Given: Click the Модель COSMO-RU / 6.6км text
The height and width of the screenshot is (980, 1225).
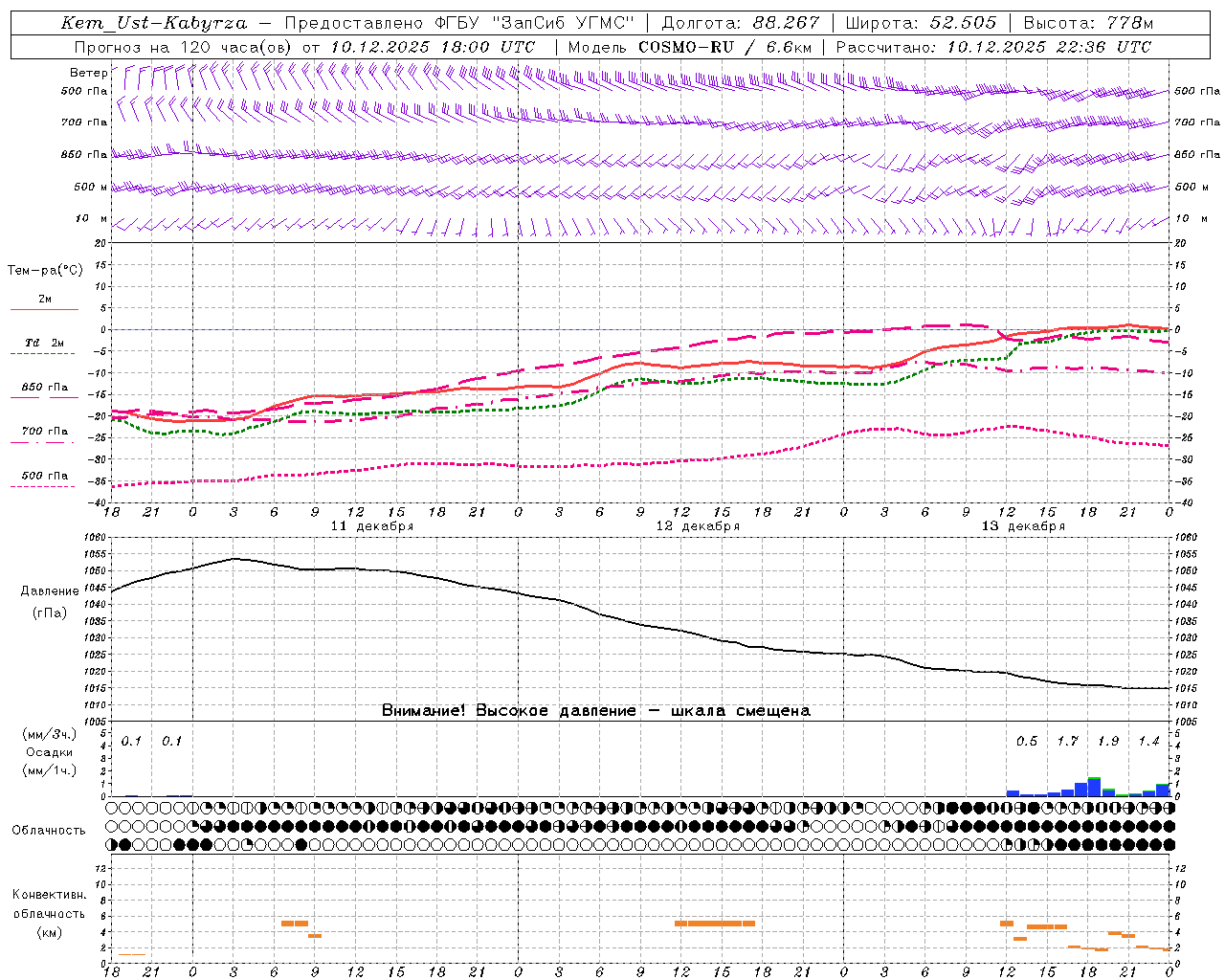Looking at the screenshot, I should pyautogui.click(x=690, y=47).
